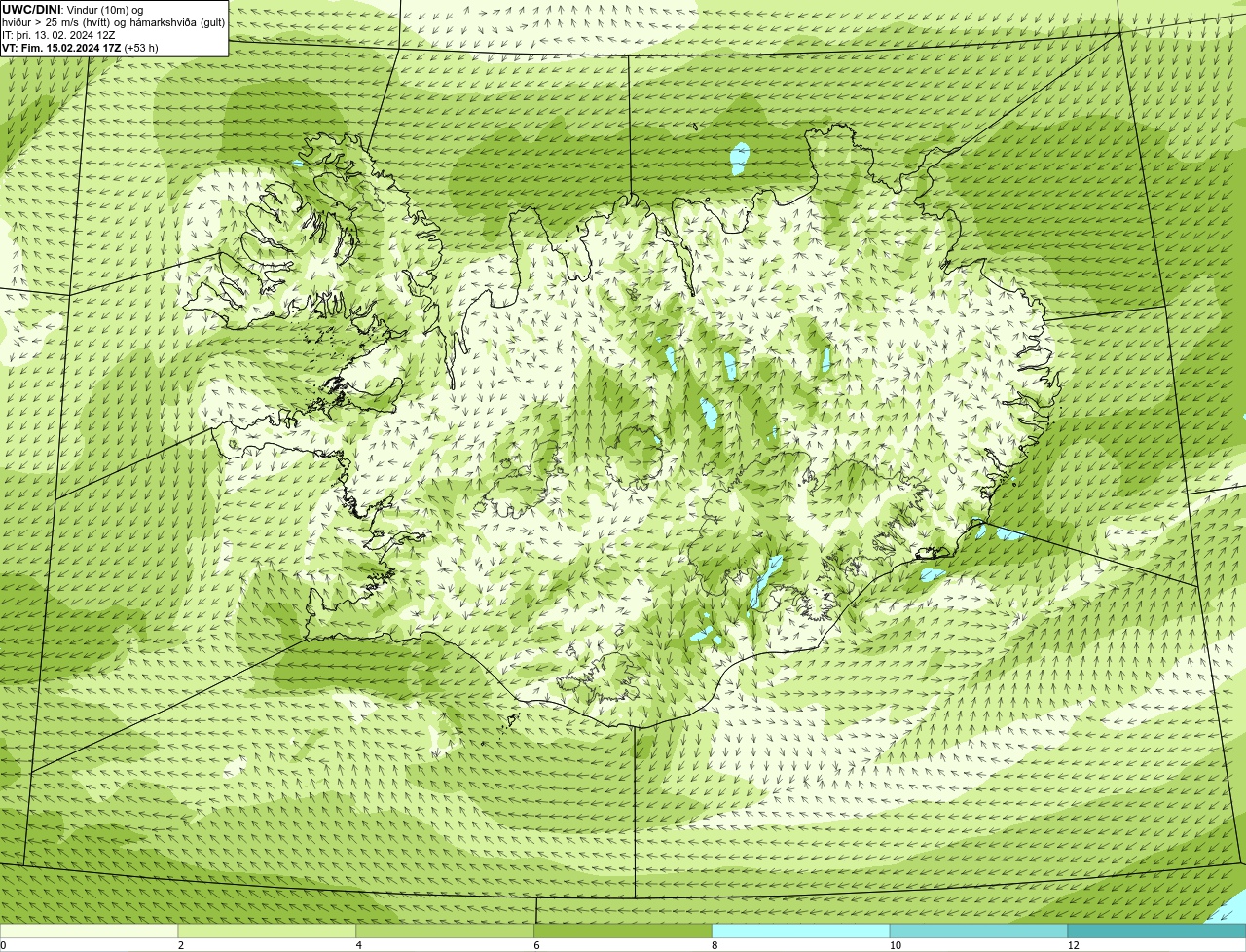This screenshot has width=1246, height=952.
Task: Click the legend tick label '4'
Action: [x=358, y=945]
